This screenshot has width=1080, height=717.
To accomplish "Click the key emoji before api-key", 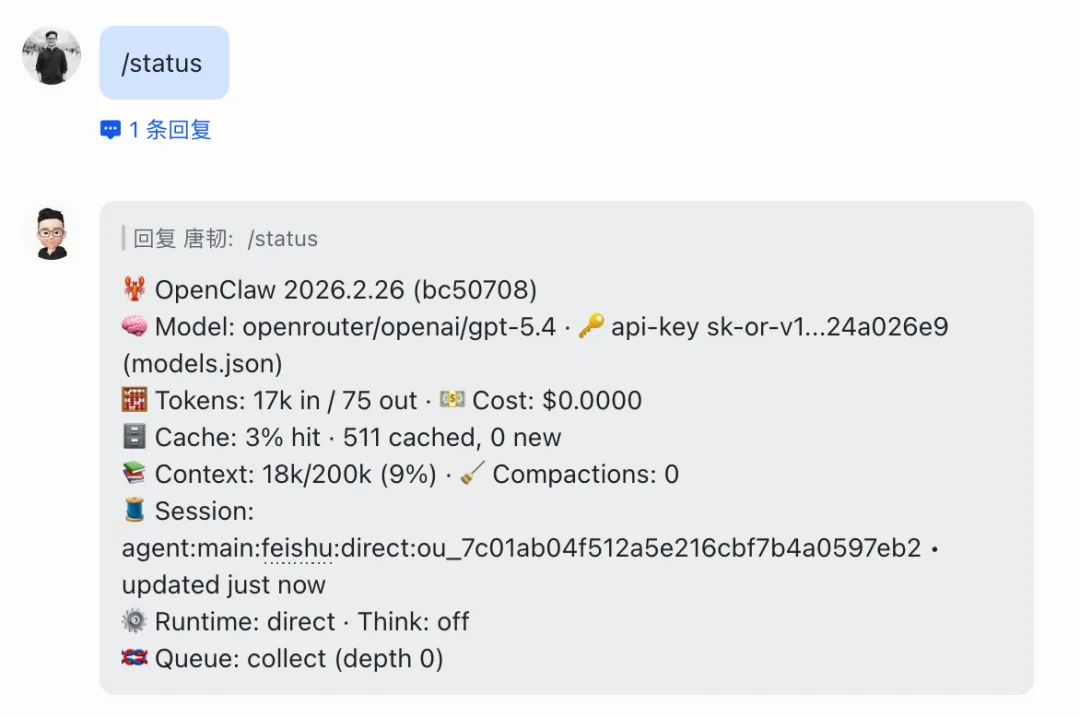I will 591,327.
